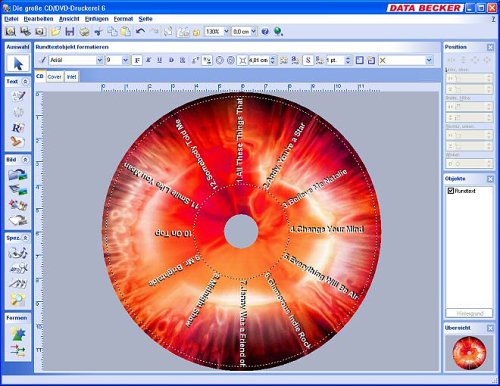Toggle the first circle text direction button
This screenshot has width=500, height=386.
(220, 60)
